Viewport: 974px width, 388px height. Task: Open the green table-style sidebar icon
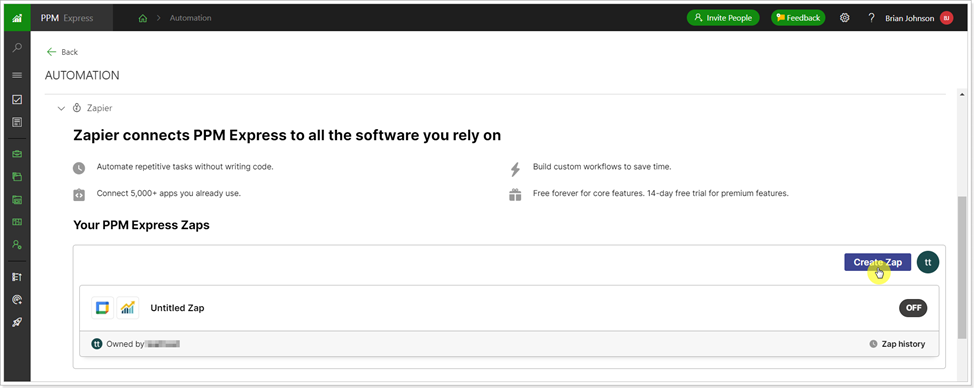[17, 222]
